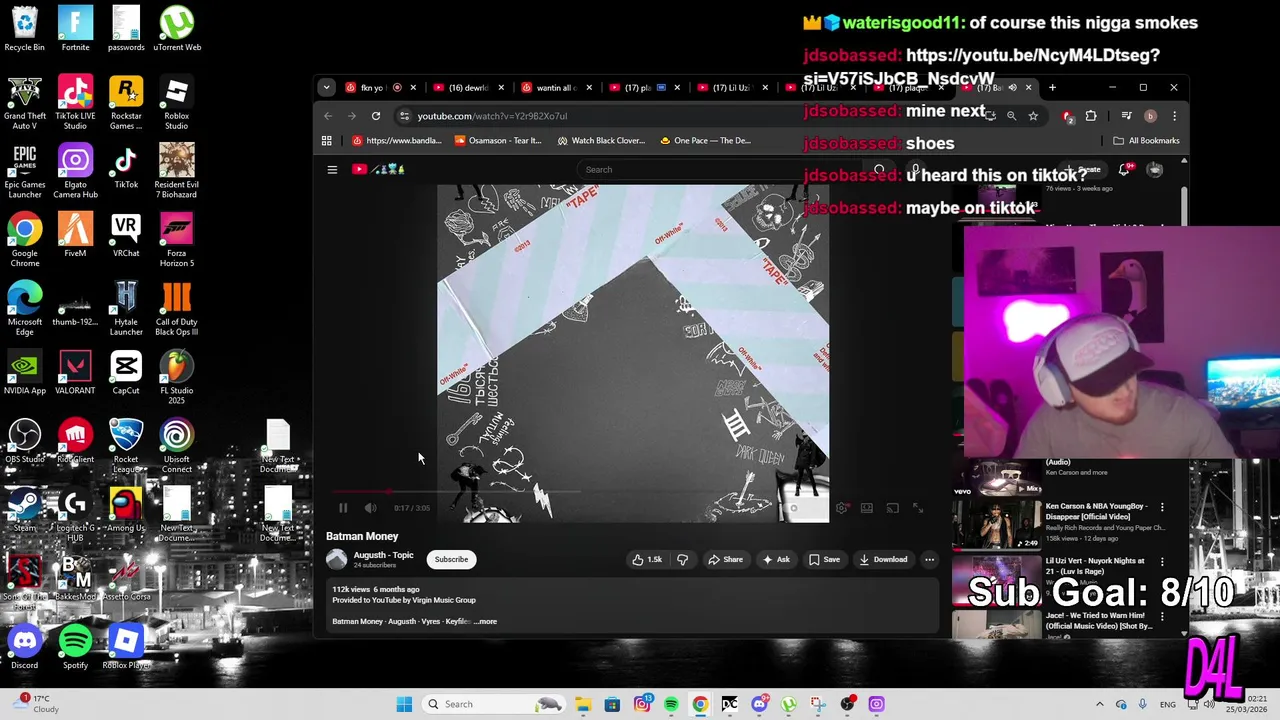Open Chrome tab search dropdown arrow
The image size is (1280, 720).
(x=326, y=87)
